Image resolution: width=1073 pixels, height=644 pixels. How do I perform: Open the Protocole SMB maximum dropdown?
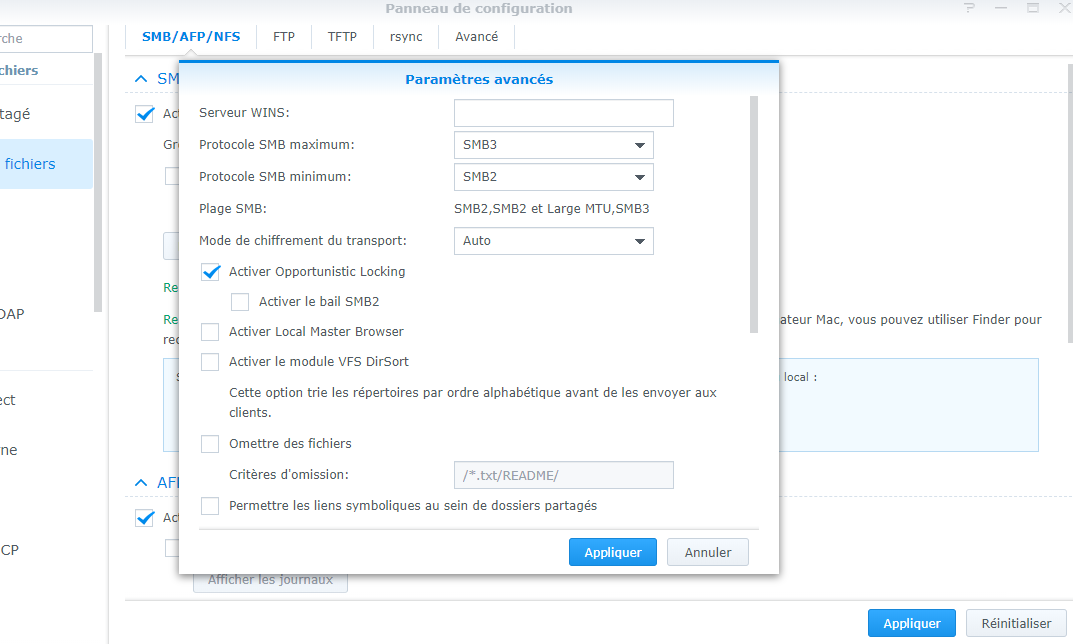tap(554, 145)
